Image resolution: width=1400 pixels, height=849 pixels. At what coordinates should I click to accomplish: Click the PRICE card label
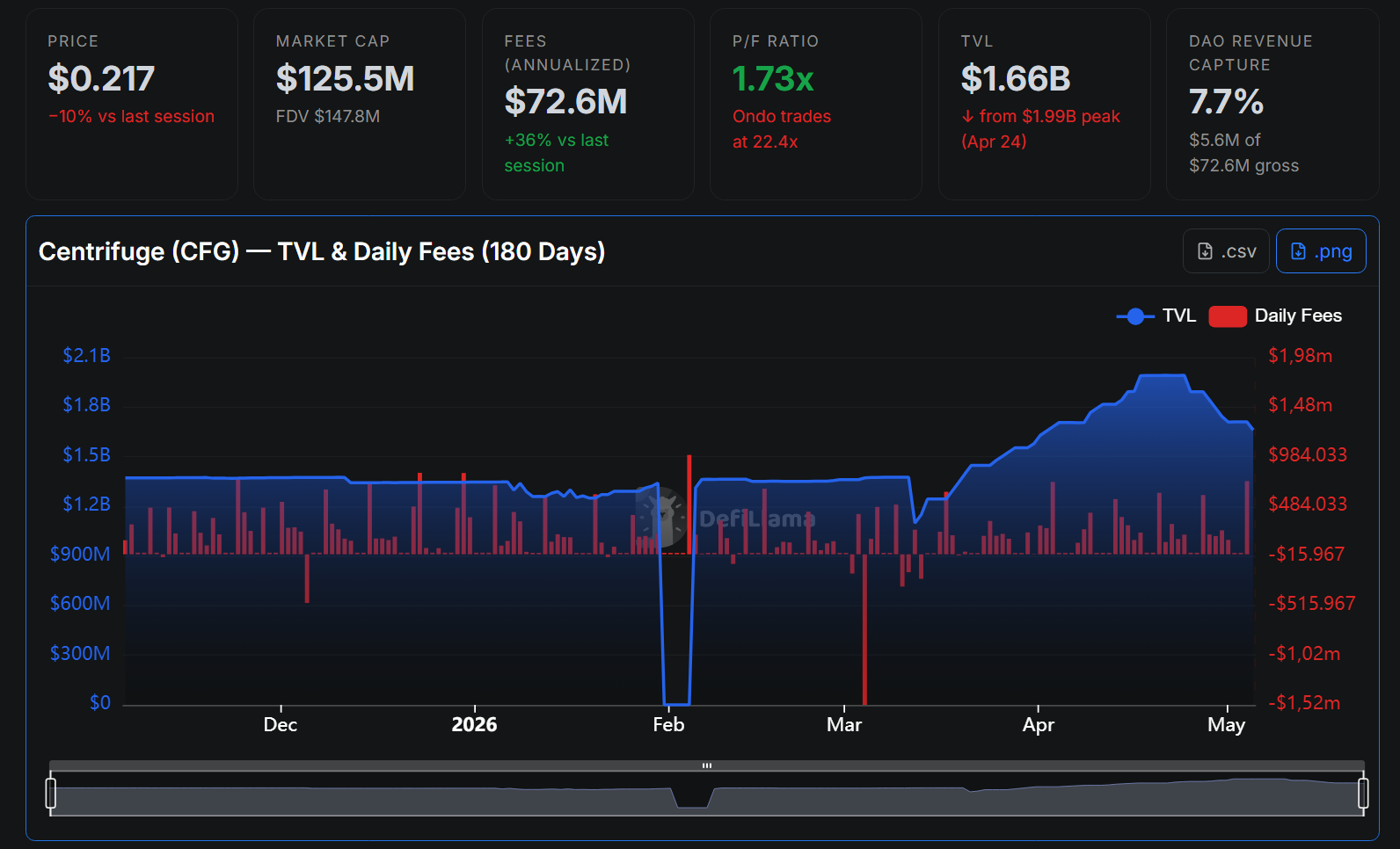tap(73, 41)
